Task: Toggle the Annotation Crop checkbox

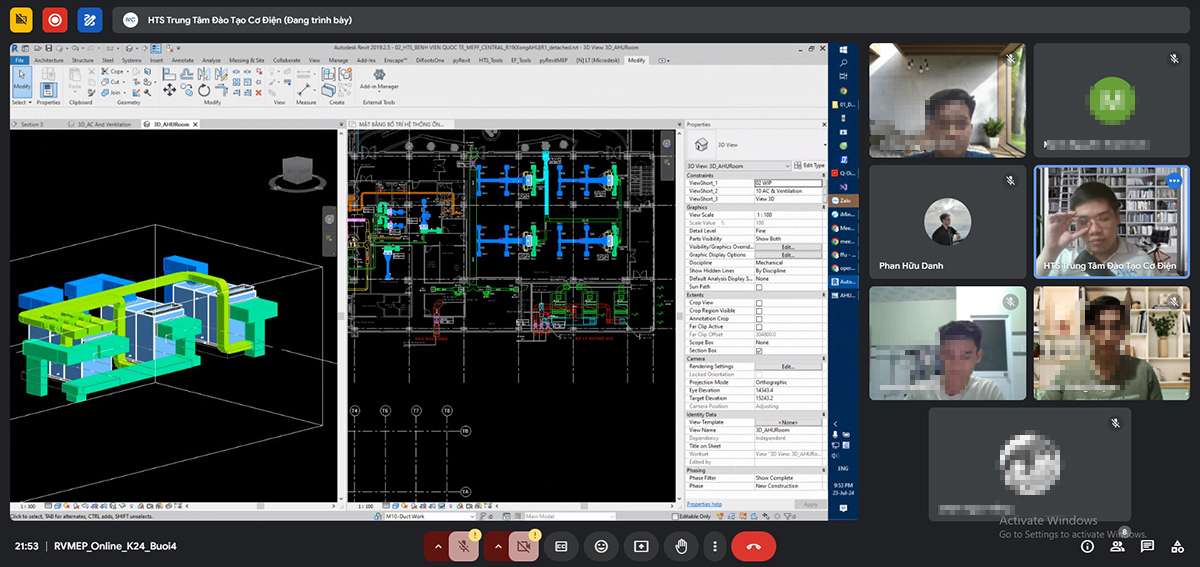Action: pos(759,319)
